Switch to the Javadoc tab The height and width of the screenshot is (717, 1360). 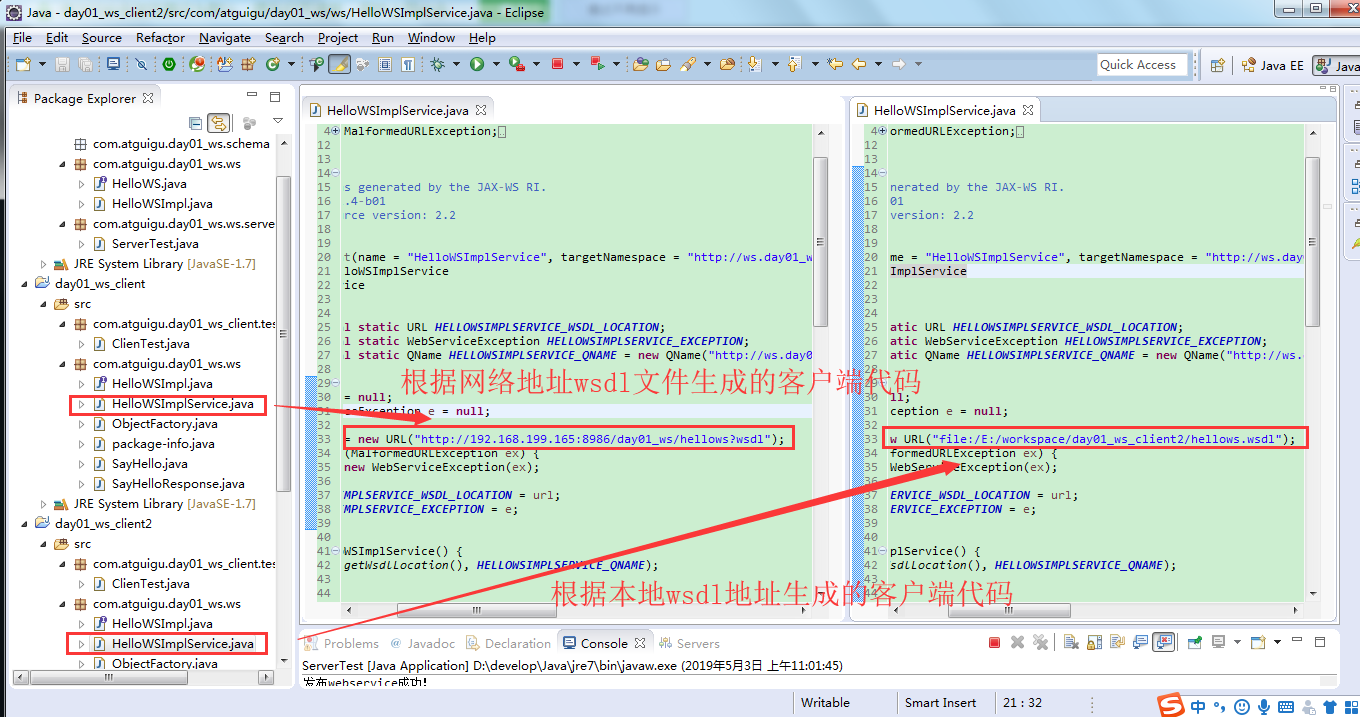point(423,643)
